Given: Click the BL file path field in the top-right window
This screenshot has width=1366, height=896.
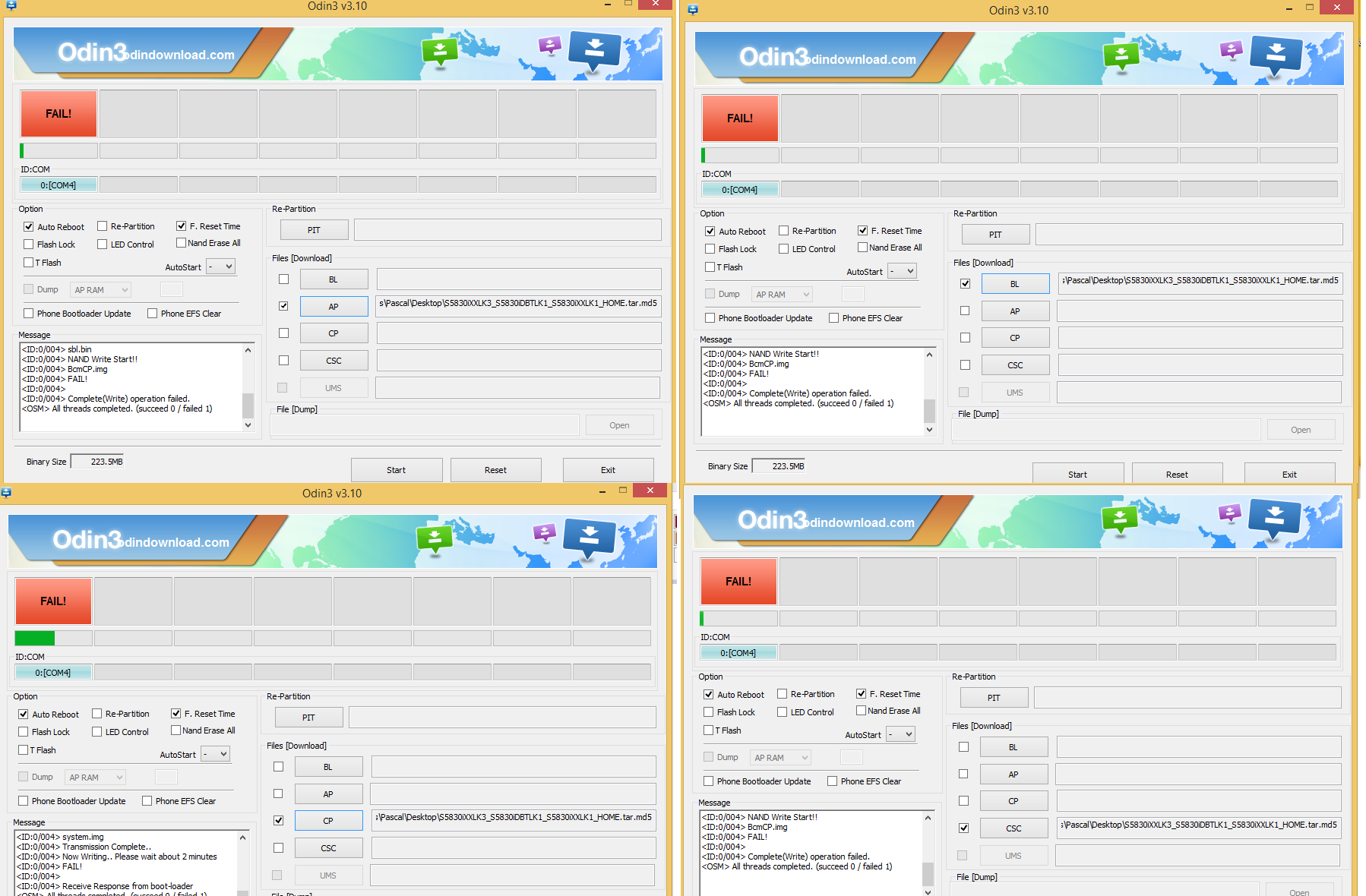Looking at the screenshot, I should (1200, 284).
